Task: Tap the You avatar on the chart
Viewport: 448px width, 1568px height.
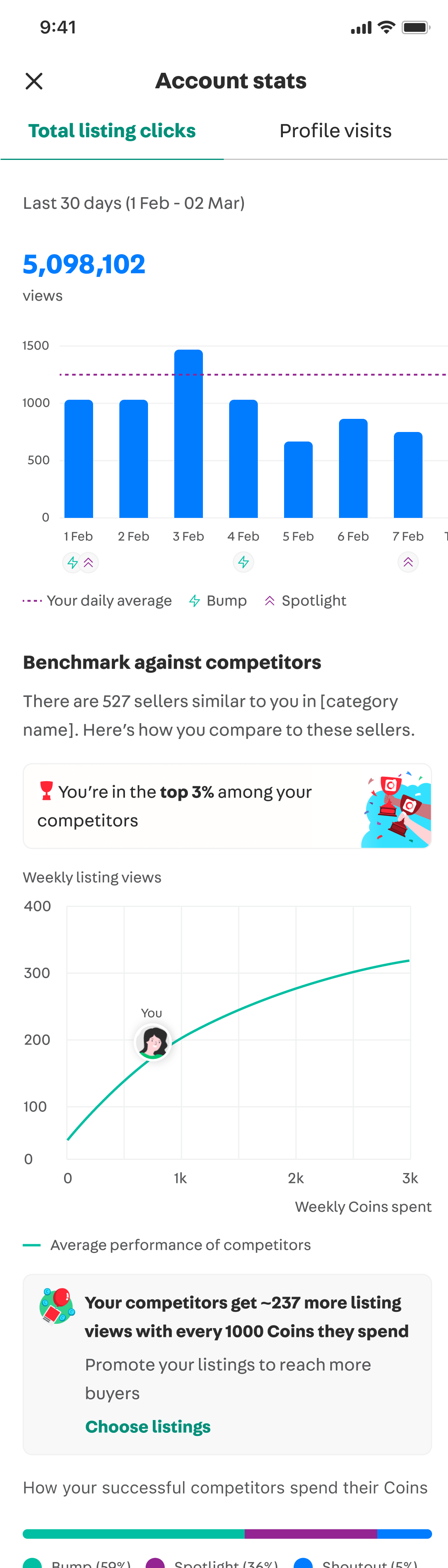Action: tap(153, 1041)
